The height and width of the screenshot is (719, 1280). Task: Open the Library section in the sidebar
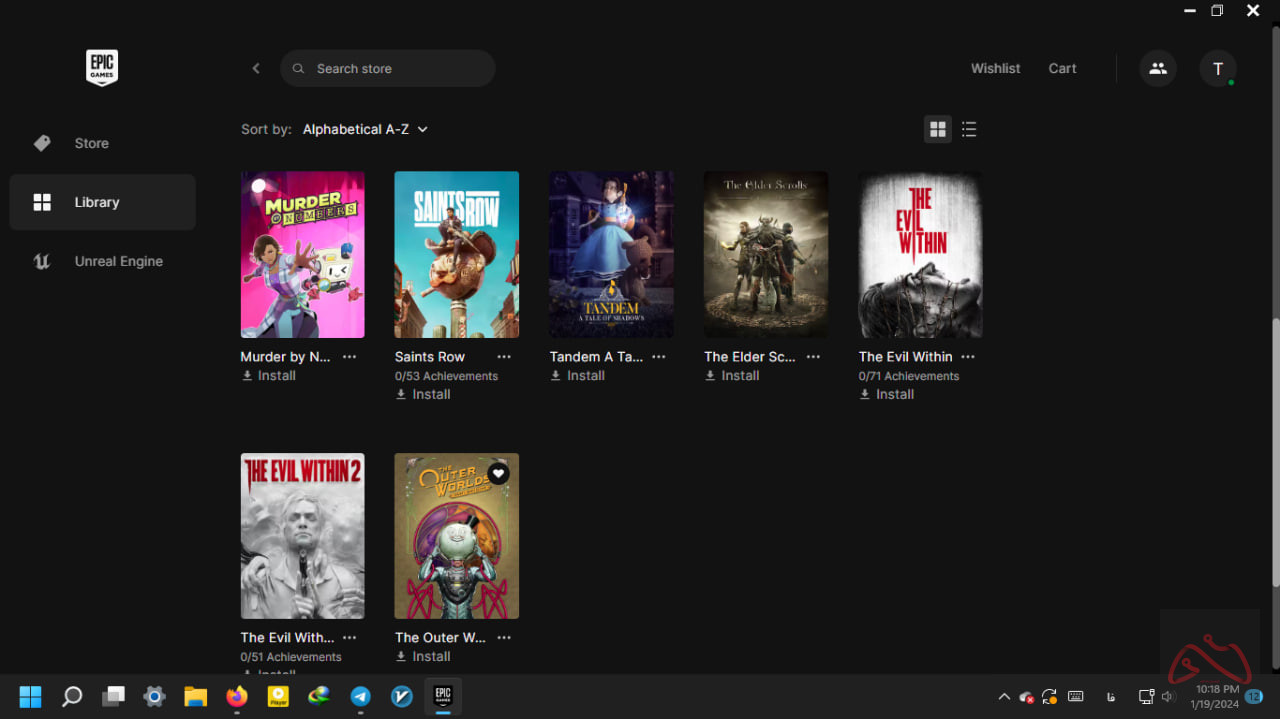tap(97, 202)
